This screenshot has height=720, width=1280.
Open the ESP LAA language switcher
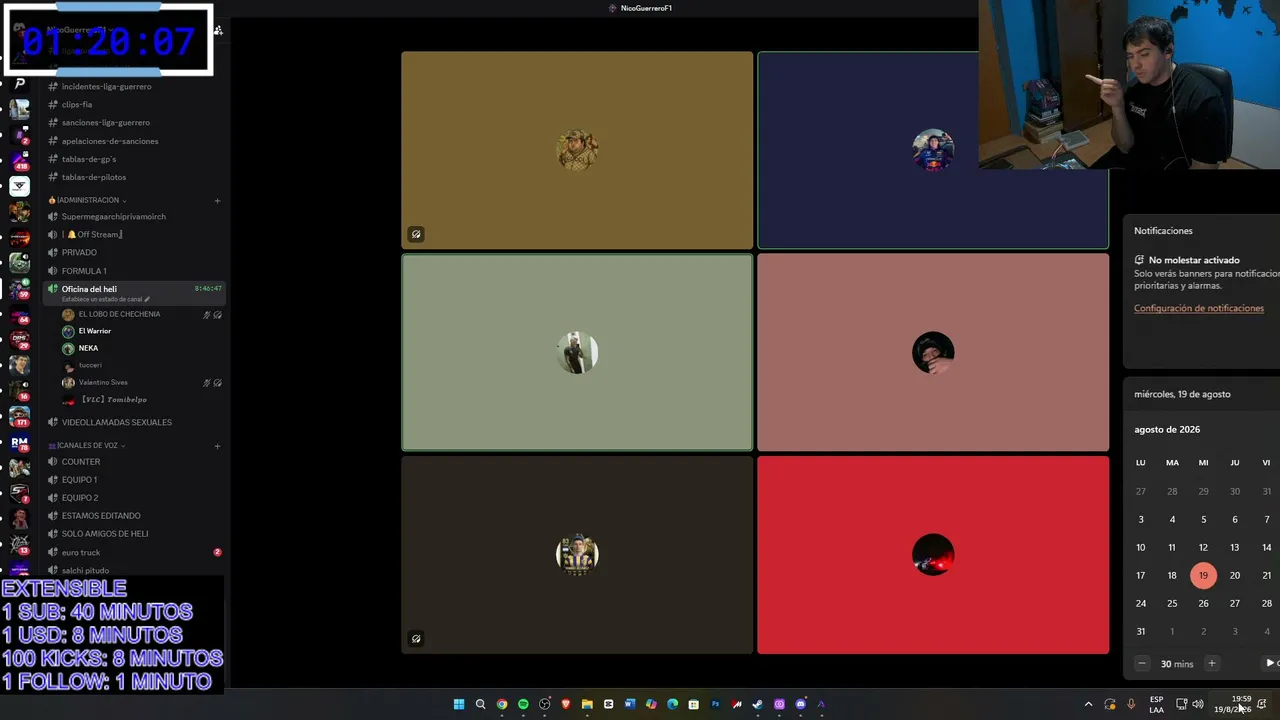click(1156, 704)
